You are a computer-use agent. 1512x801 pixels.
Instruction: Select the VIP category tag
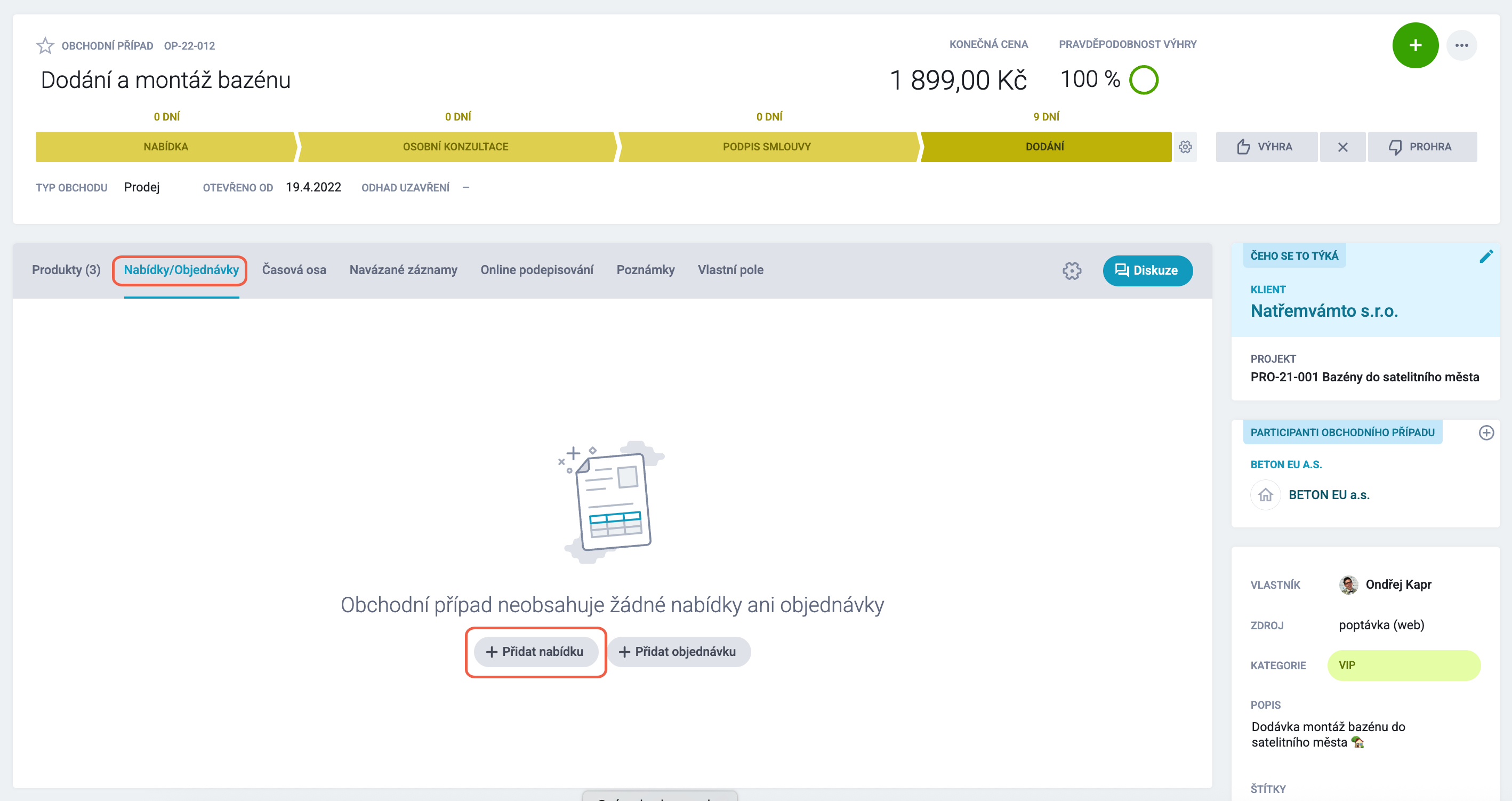[x=1403, y=666]
